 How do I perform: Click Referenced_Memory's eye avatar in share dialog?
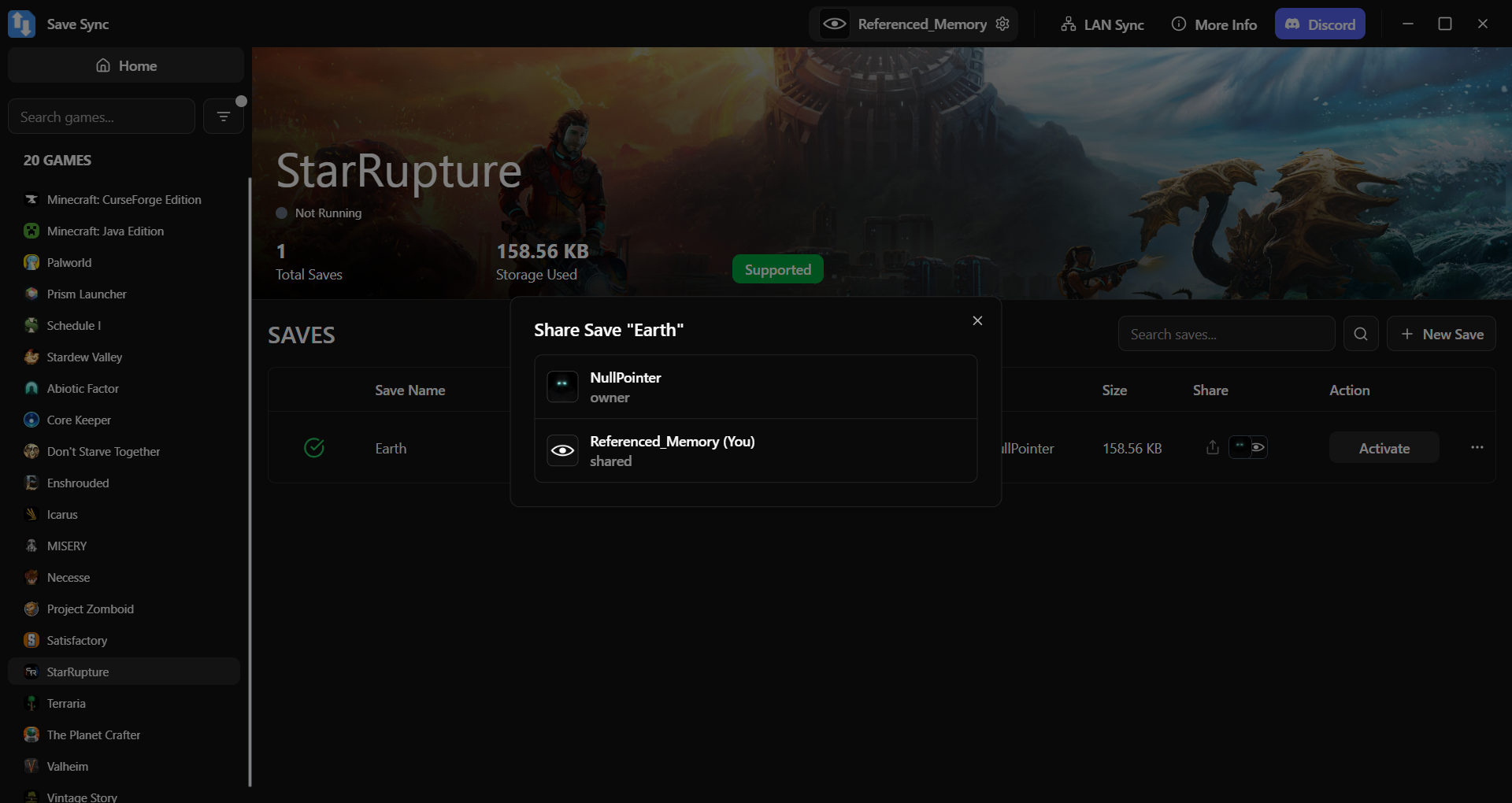[x=562, y=450]
